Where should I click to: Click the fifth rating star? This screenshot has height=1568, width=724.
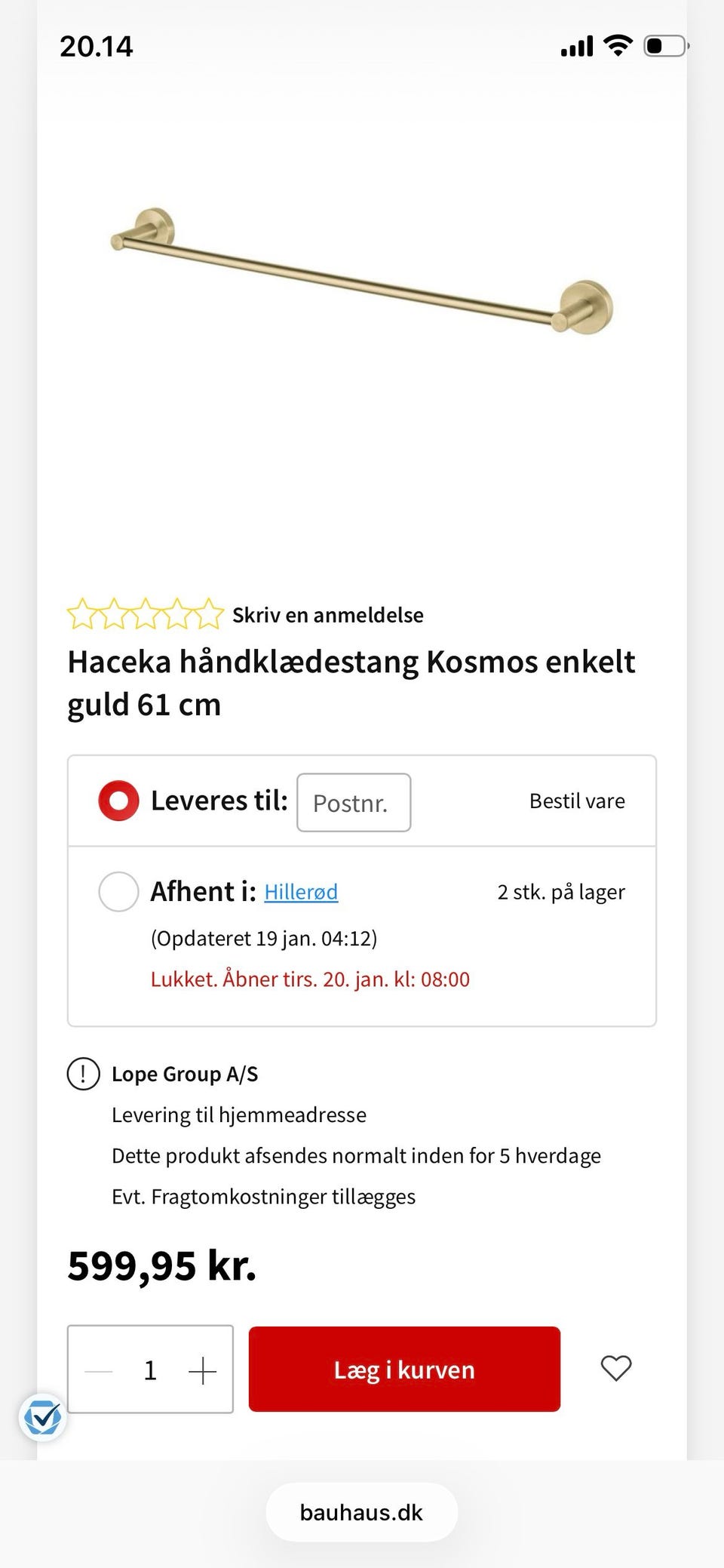pos(210,614)
